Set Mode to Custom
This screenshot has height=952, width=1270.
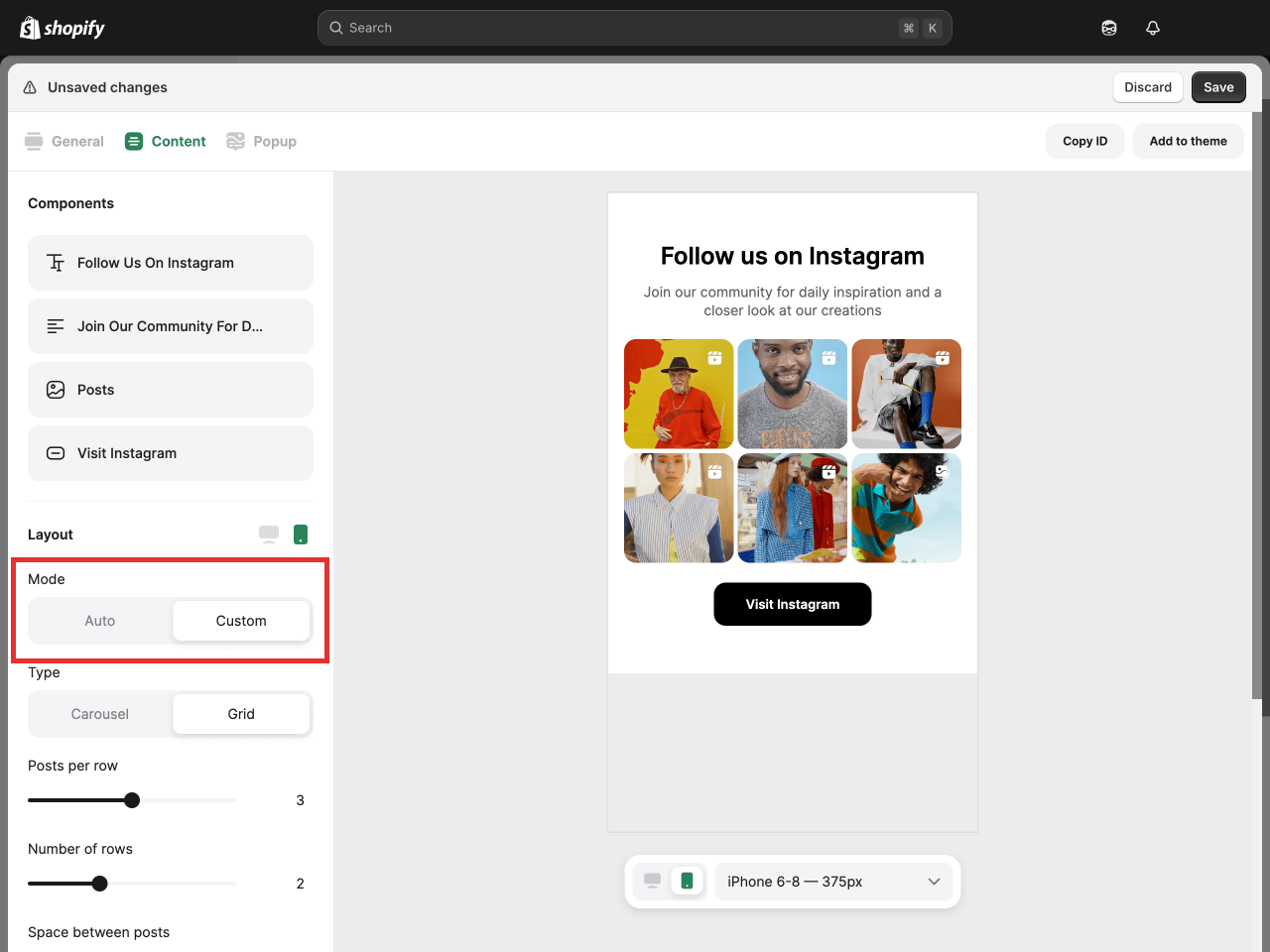click(241, 621)
